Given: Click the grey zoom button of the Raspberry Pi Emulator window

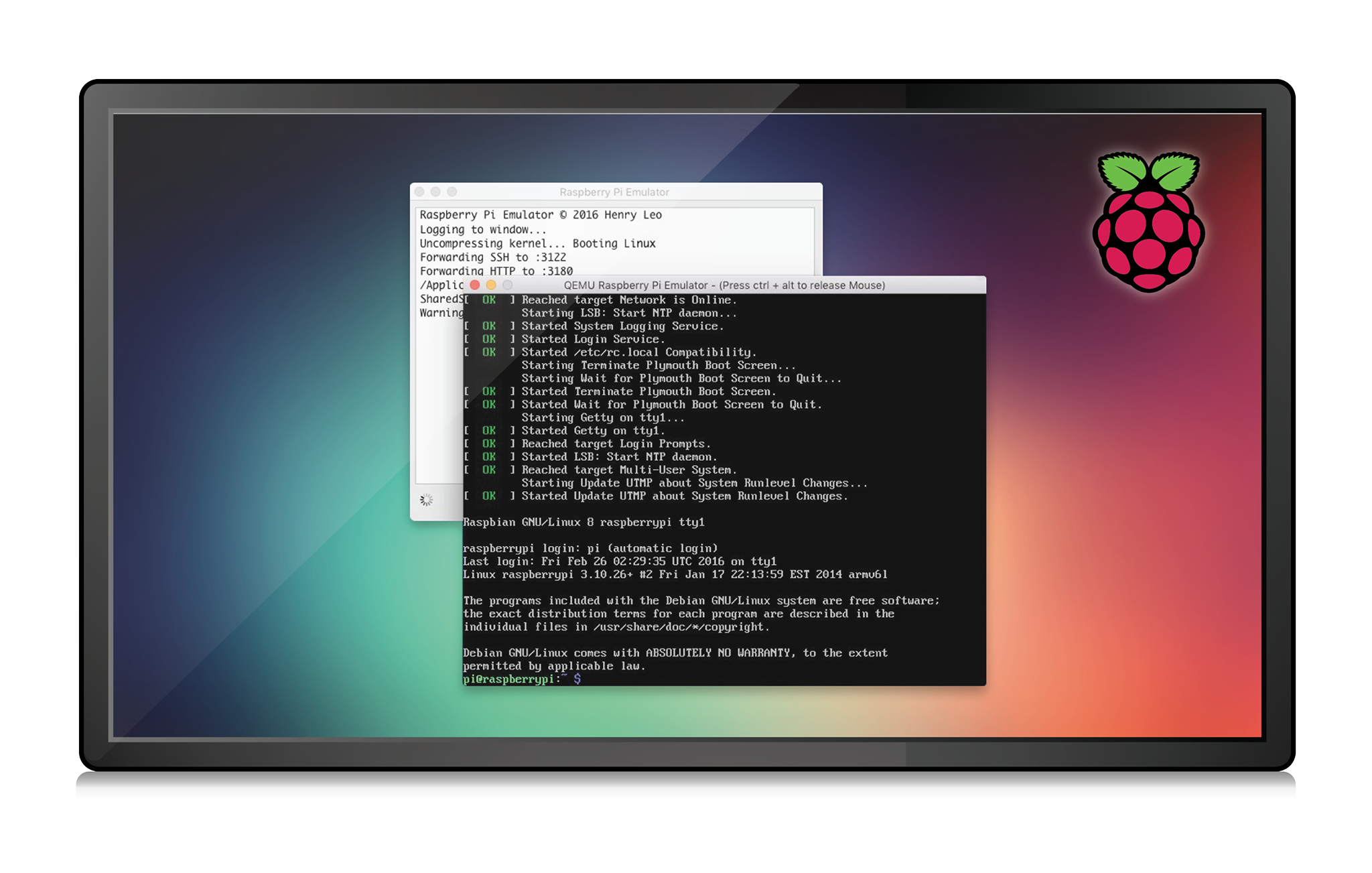Looking at the screenshot, I should tap(452, 192).
